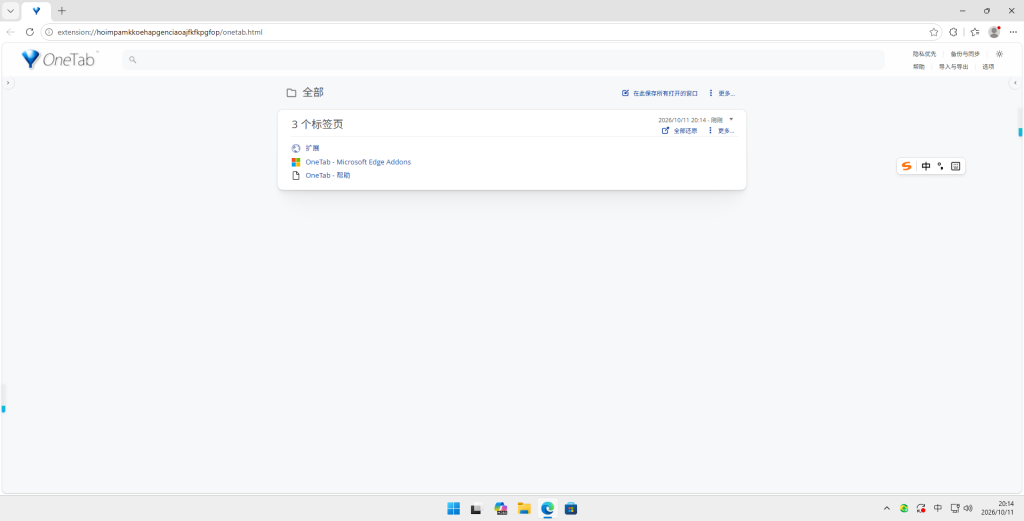
Task: Reload the page
Action: [29, 32]
